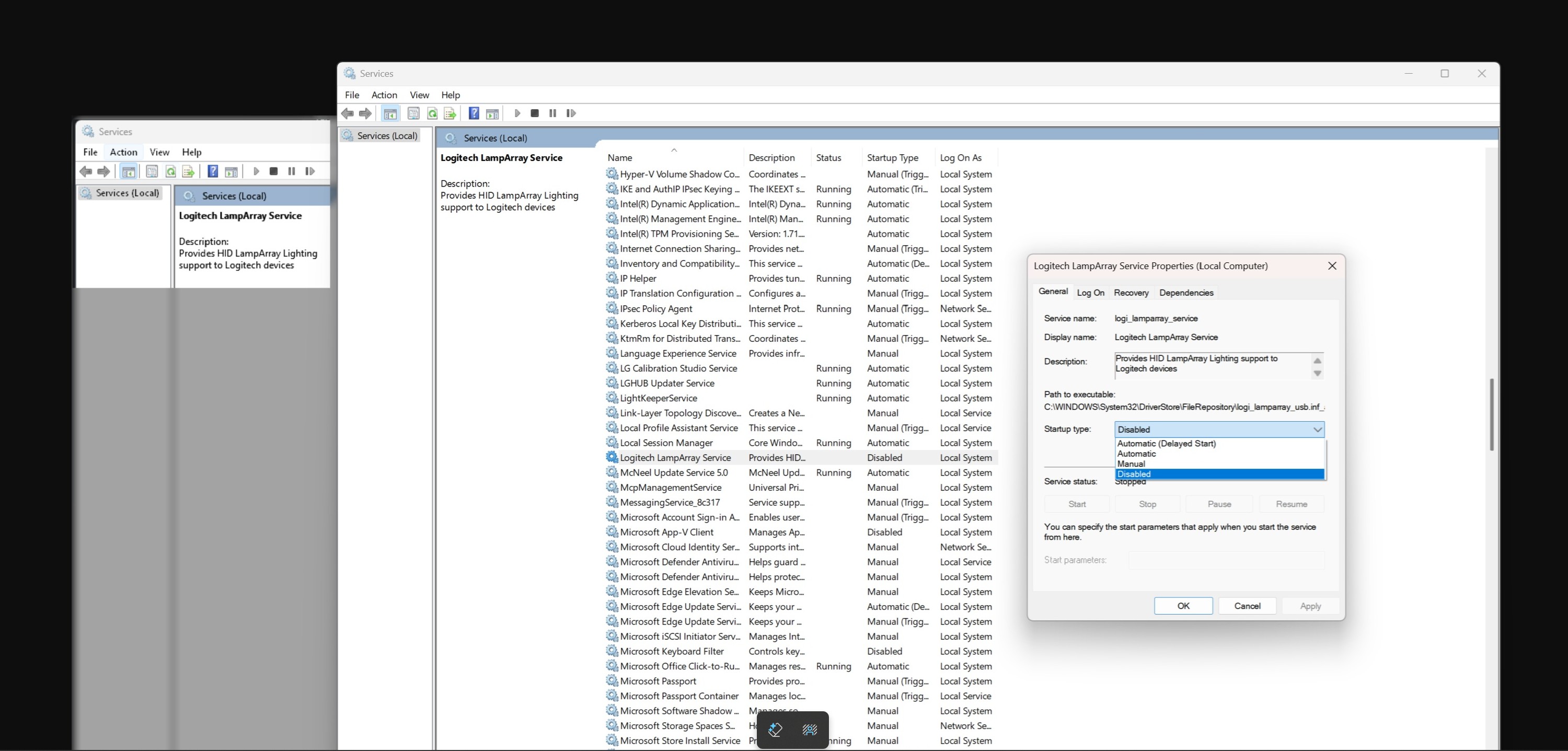Open the View menu in main Services window

click(x=419, y=95)
